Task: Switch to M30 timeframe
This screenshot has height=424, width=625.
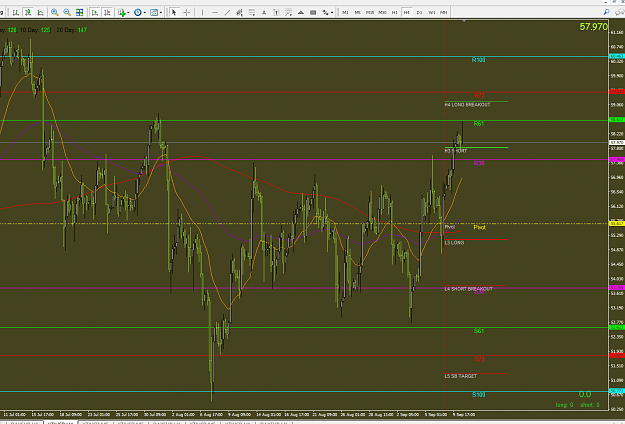Action: (382, 12)
